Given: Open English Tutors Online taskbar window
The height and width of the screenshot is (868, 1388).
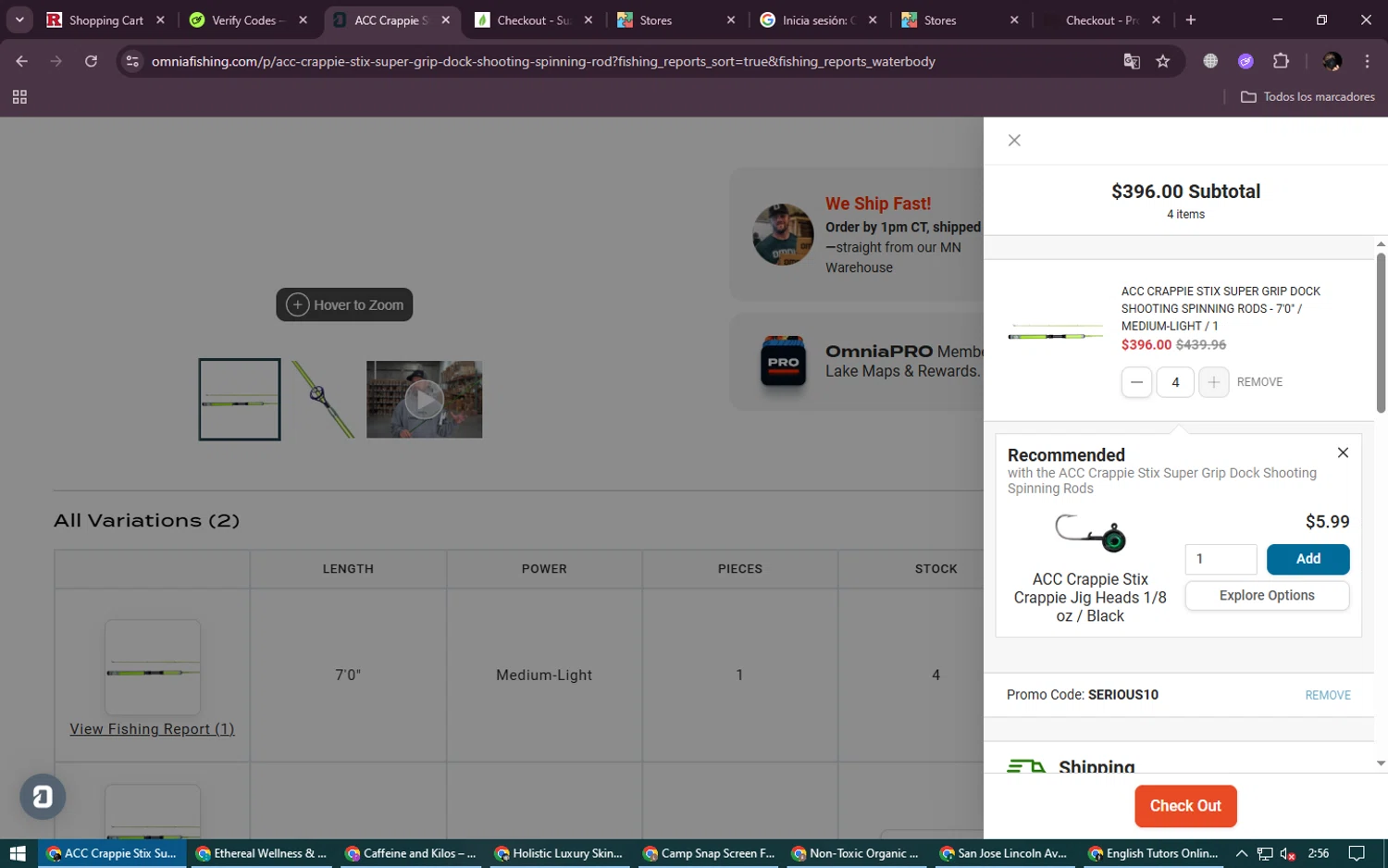Looking at the screenshot, I should tap(1153, 853).
